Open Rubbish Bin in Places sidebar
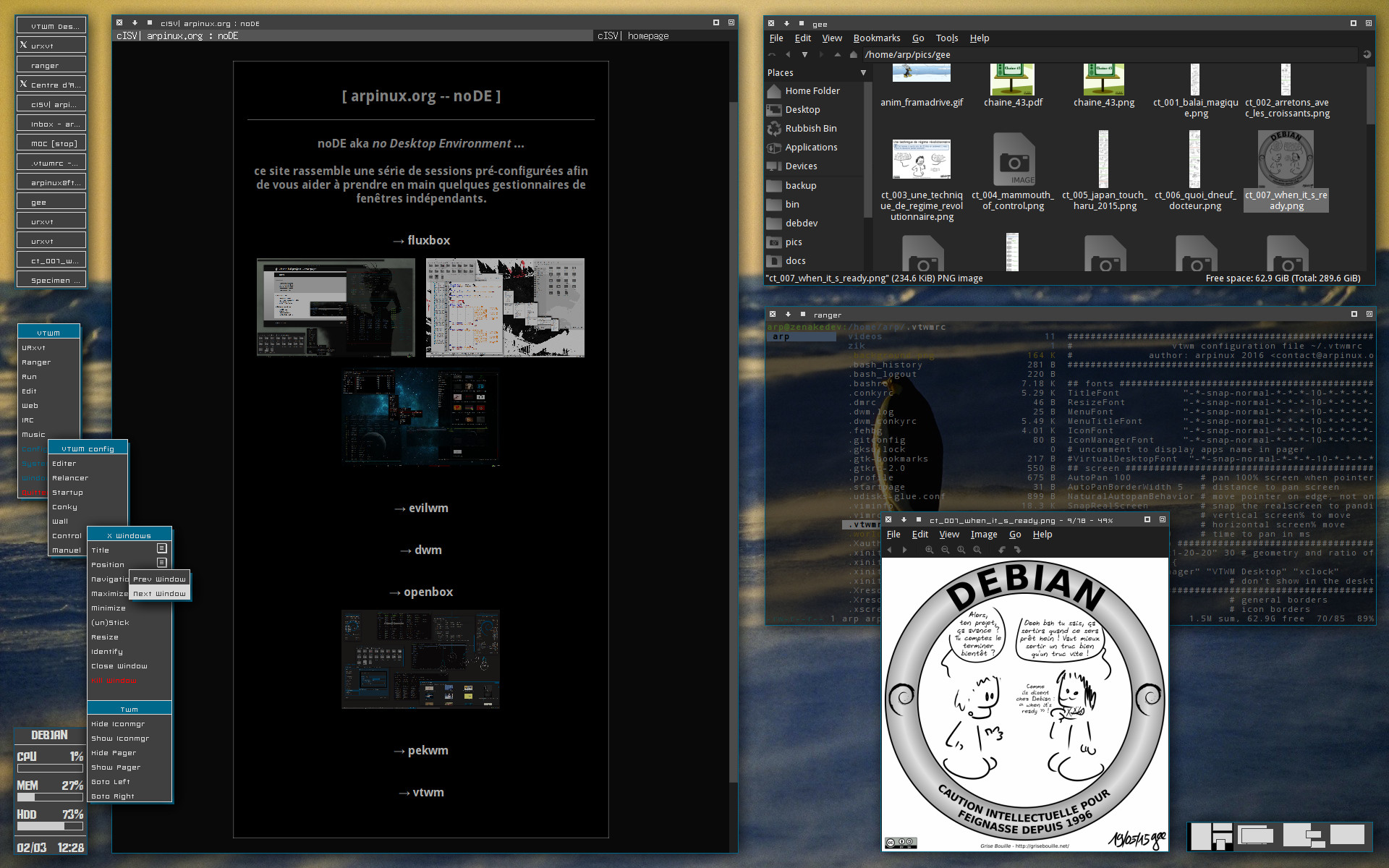The height and width of the screenshot is (868, 1389). tap(813, 129)
